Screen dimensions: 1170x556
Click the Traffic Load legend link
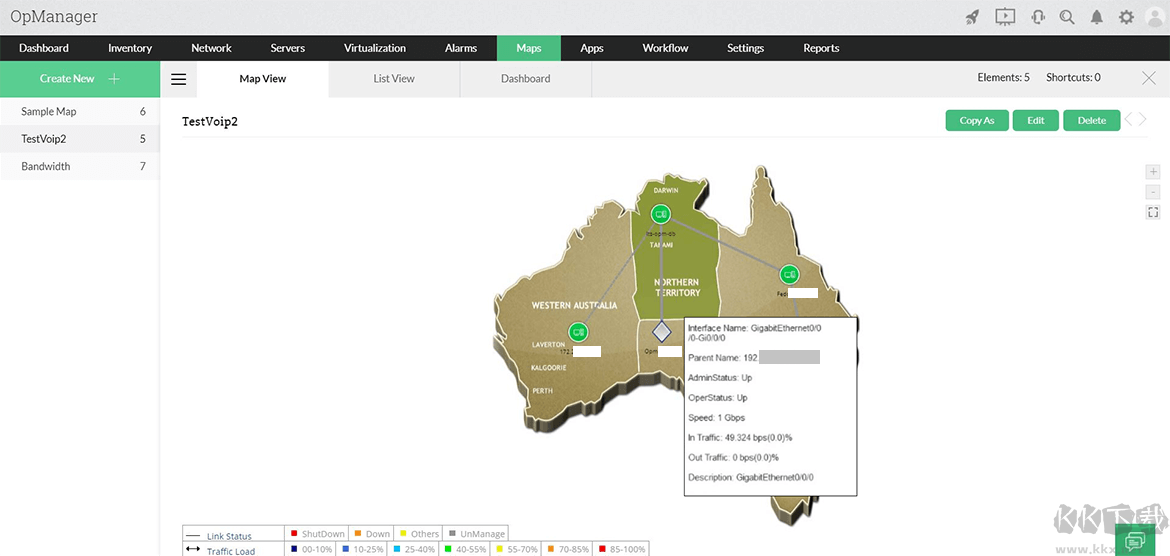[x=231, y=551]
